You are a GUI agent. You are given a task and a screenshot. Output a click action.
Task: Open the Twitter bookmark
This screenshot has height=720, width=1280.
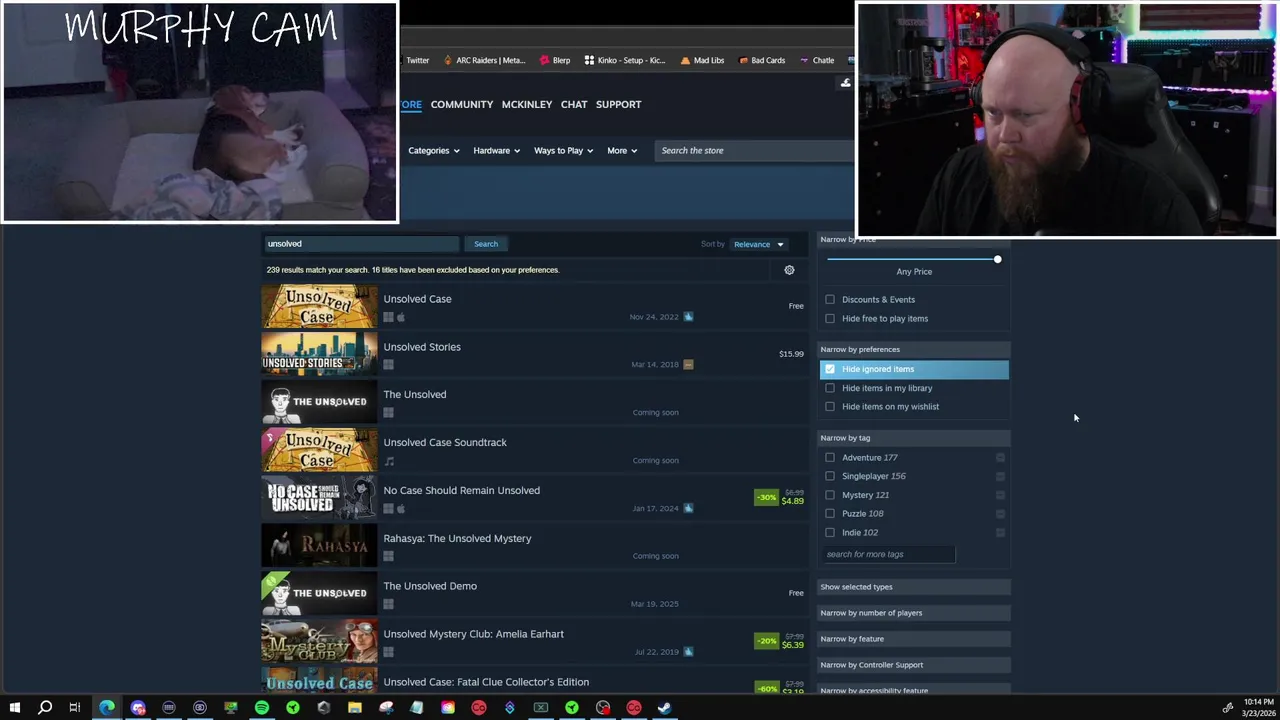pyautogui.click(x=415, y=60)
